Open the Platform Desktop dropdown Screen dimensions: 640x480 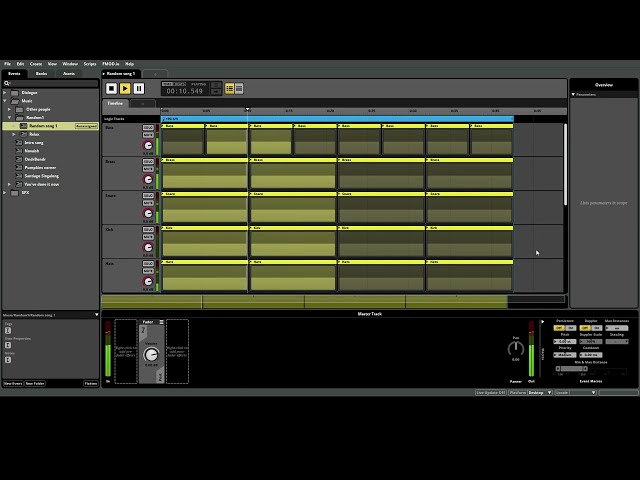[x=540, y=392]
